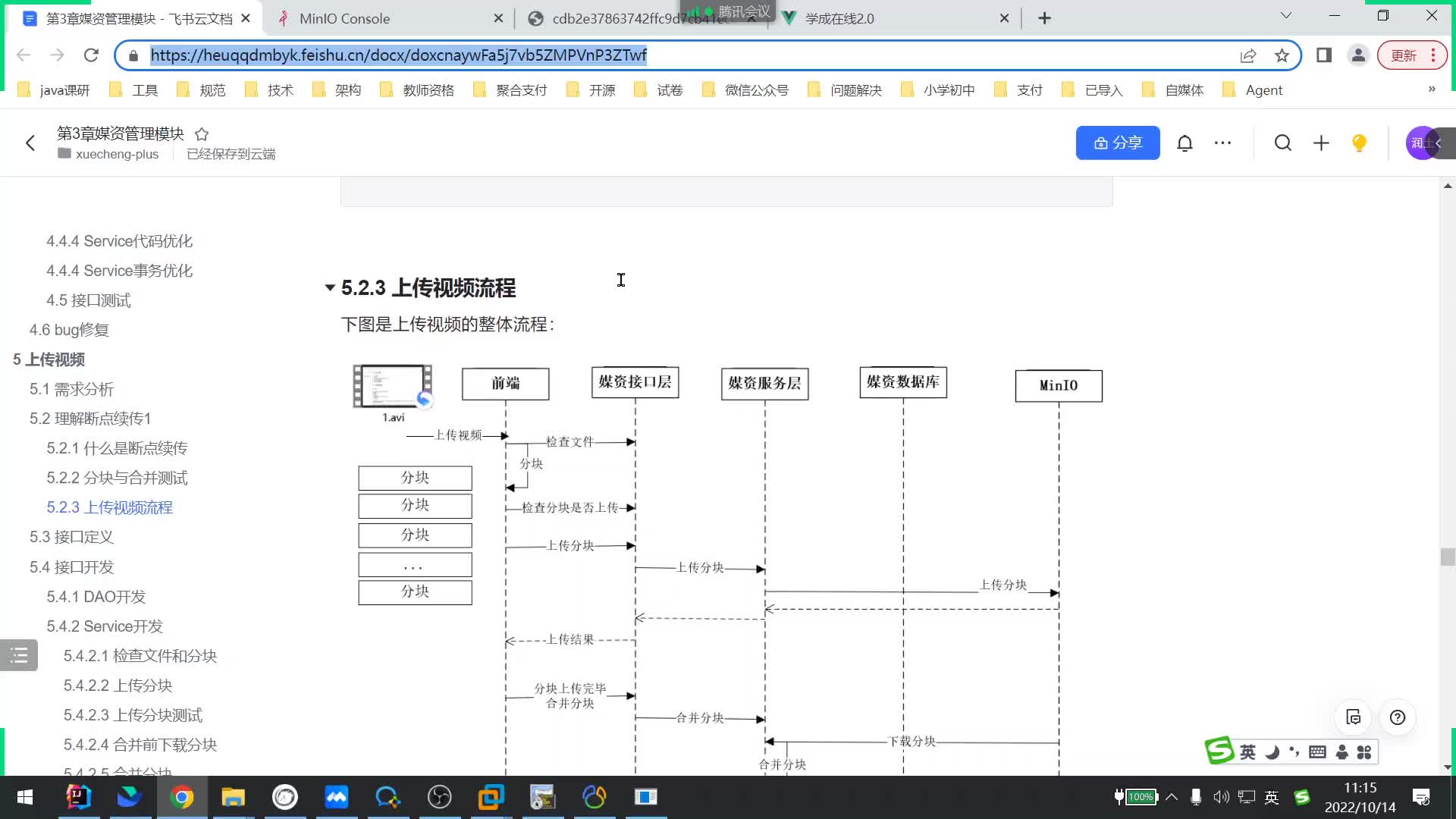This screenshot has height=819, width=1456.
Task: Click the browser back arrow
Action: [x=24, y=55]
